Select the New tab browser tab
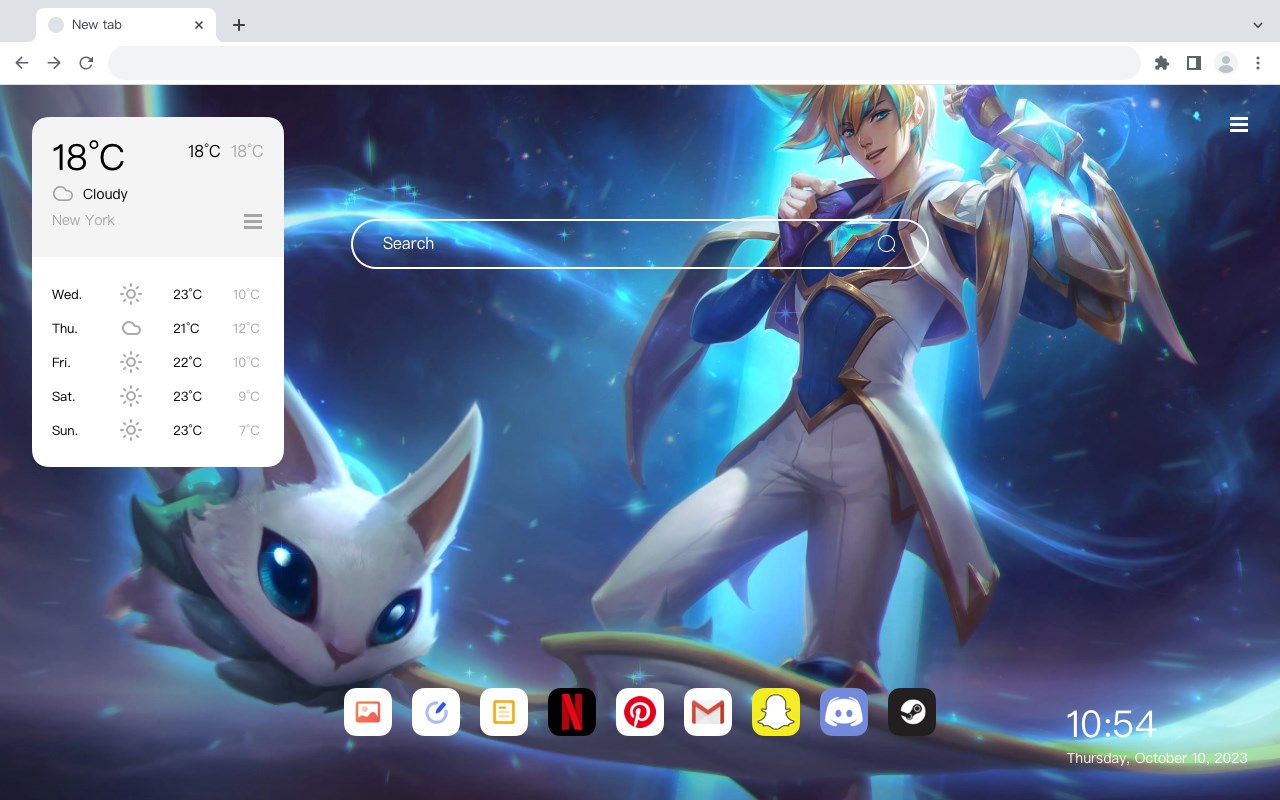 pyautogui.click(x=126, y=25)
